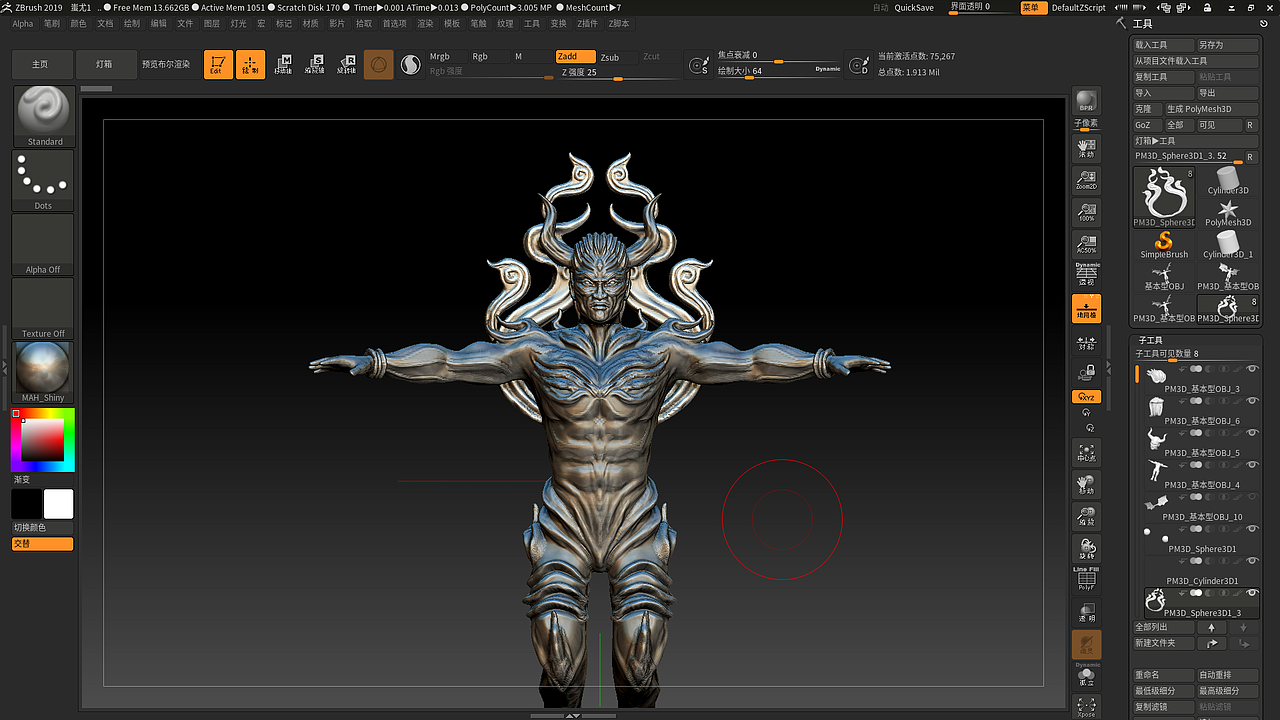The height and width of the screenshot is (720, 1280).
Task: Click the Zoom2D icon
Action: [x=1086, y=181]
